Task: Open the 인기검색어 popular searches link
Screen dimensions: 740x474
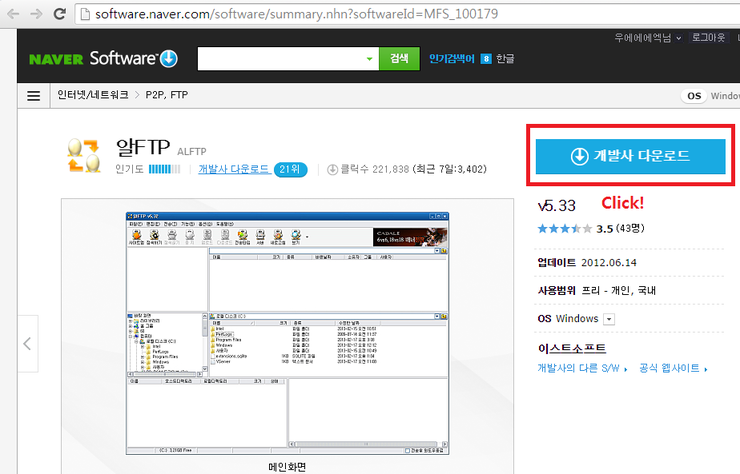Action: coord(452,59)
